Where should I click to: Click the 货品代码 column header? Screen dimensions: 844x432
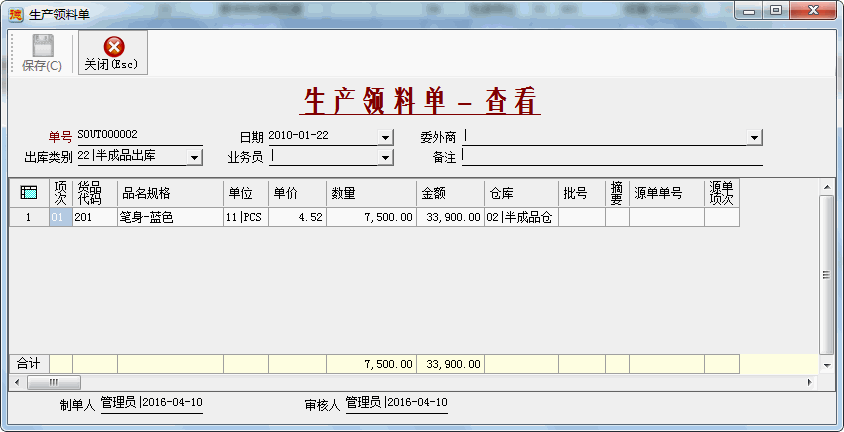95,193
